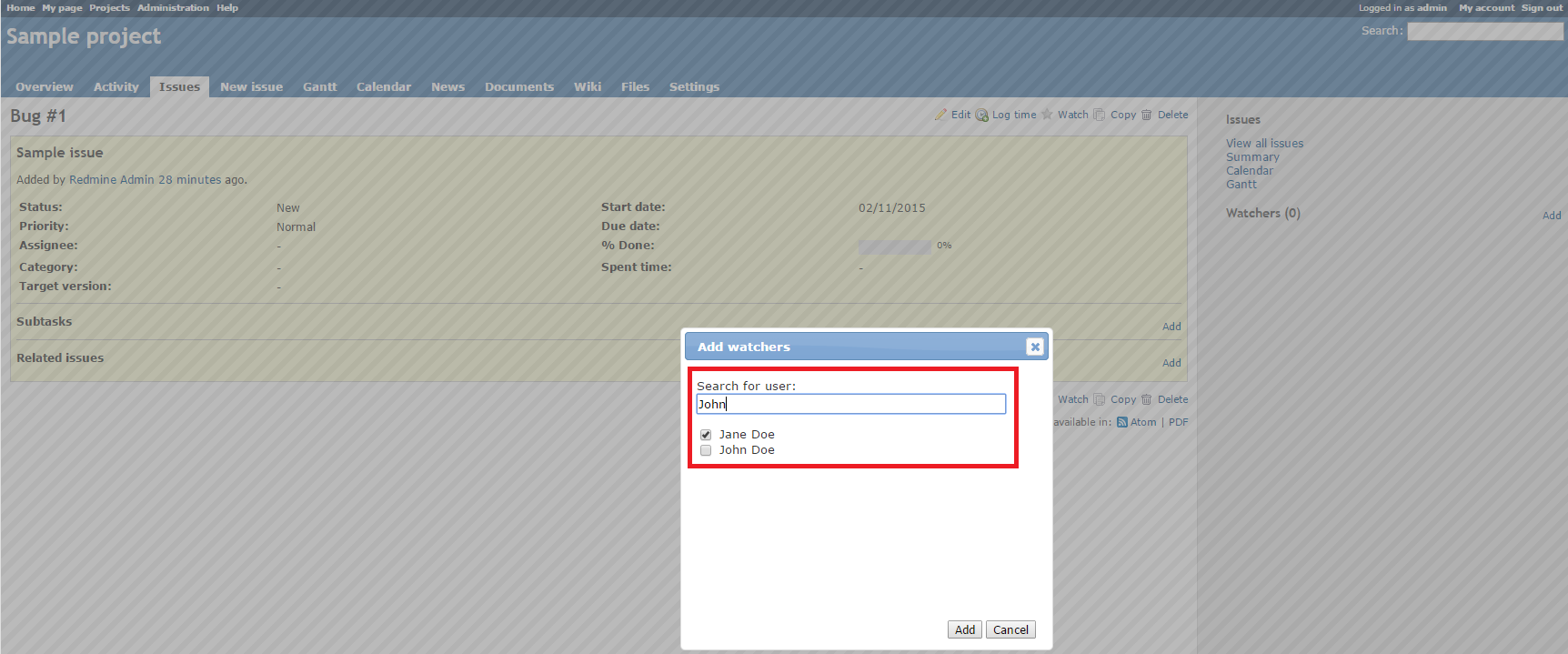Open Projects in top menu

point(109,7)
